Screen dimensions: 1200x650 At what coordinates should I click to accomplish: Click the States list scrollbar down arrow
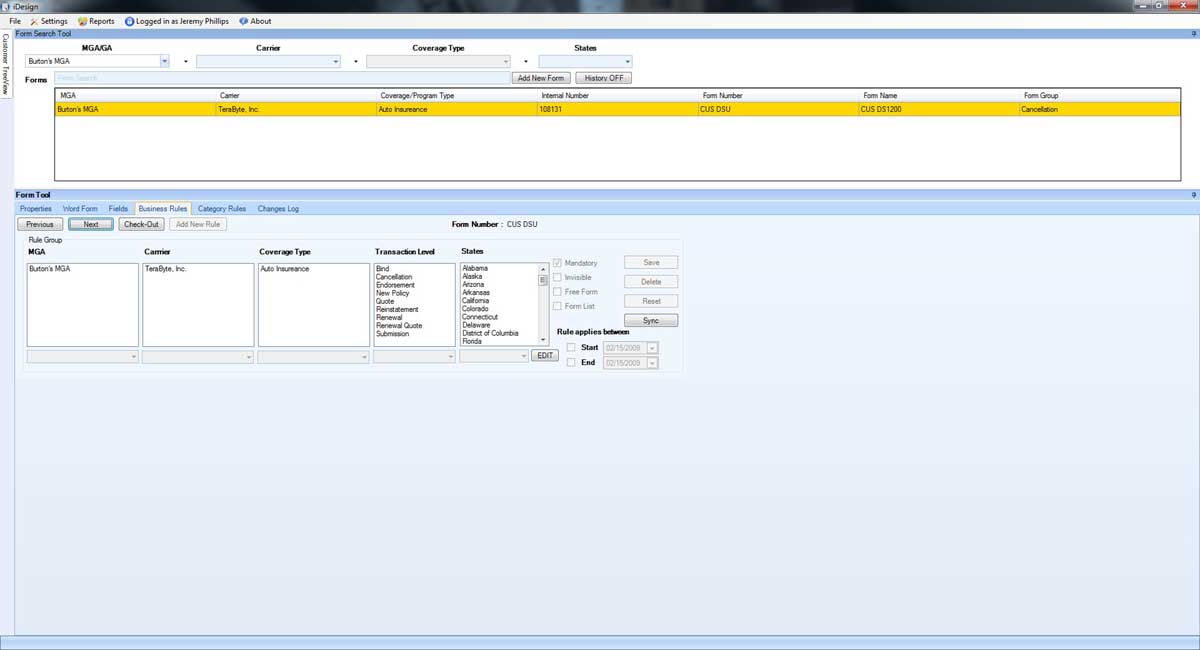(544, 341)
